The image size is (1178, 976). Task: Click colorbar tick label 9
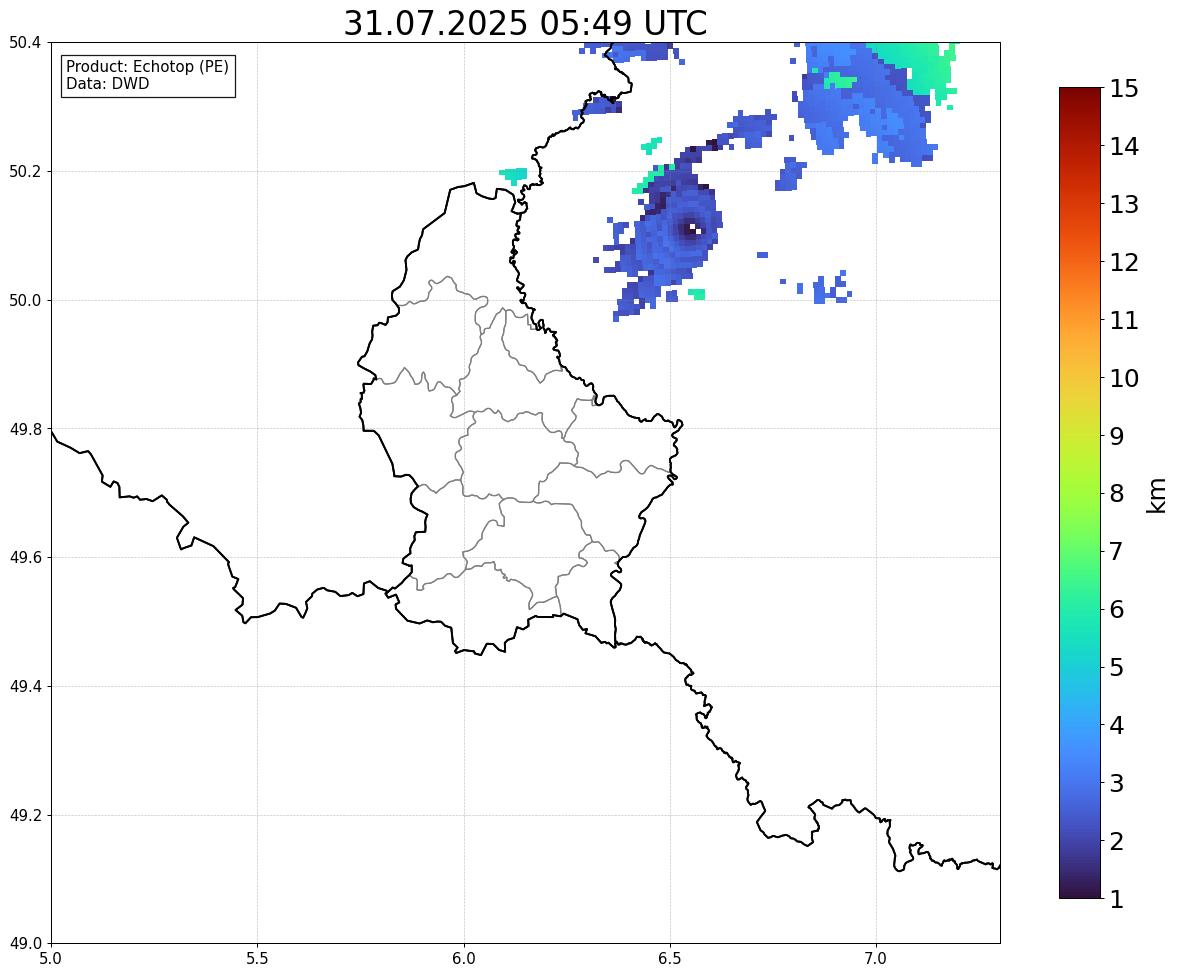1117,436
